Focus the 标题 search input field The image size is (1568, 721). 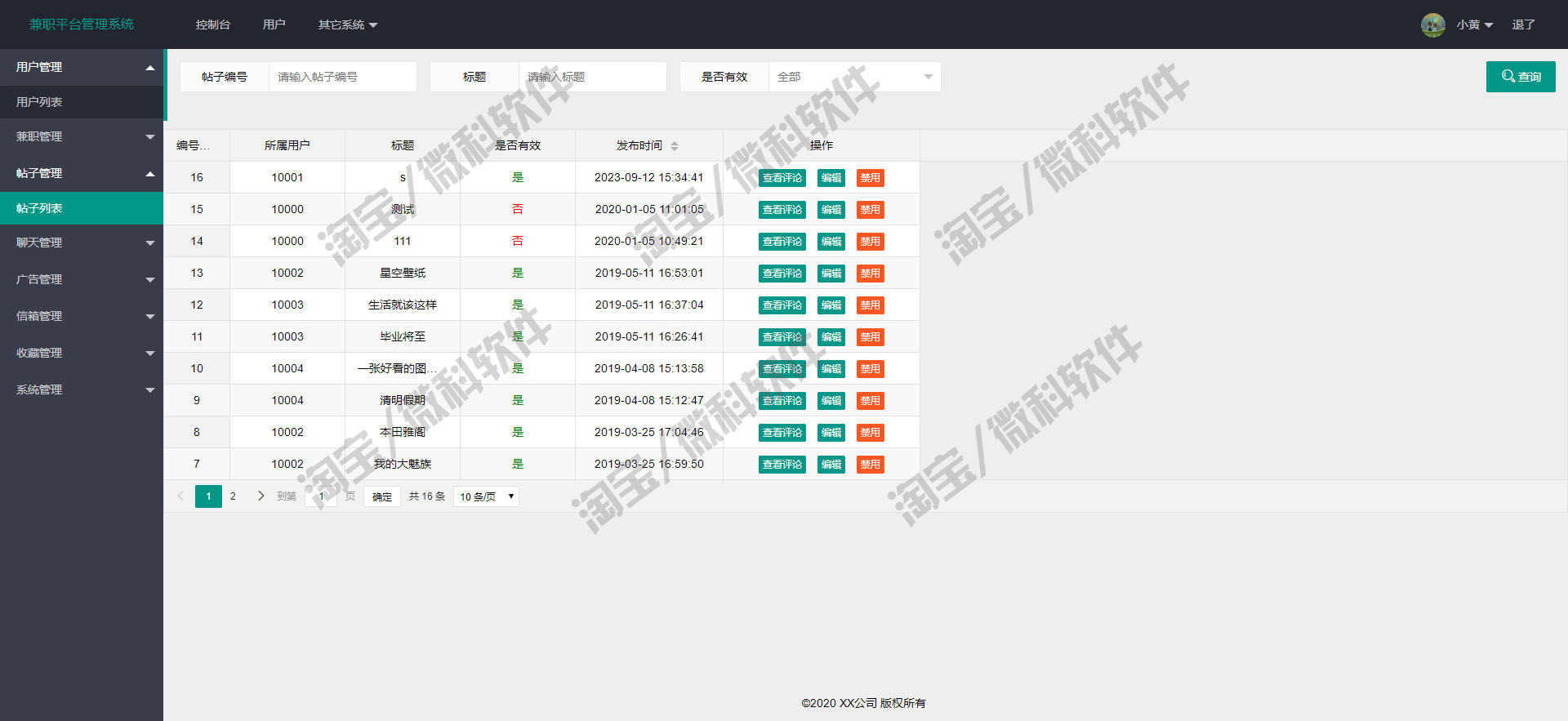click(x=593, y=77)
